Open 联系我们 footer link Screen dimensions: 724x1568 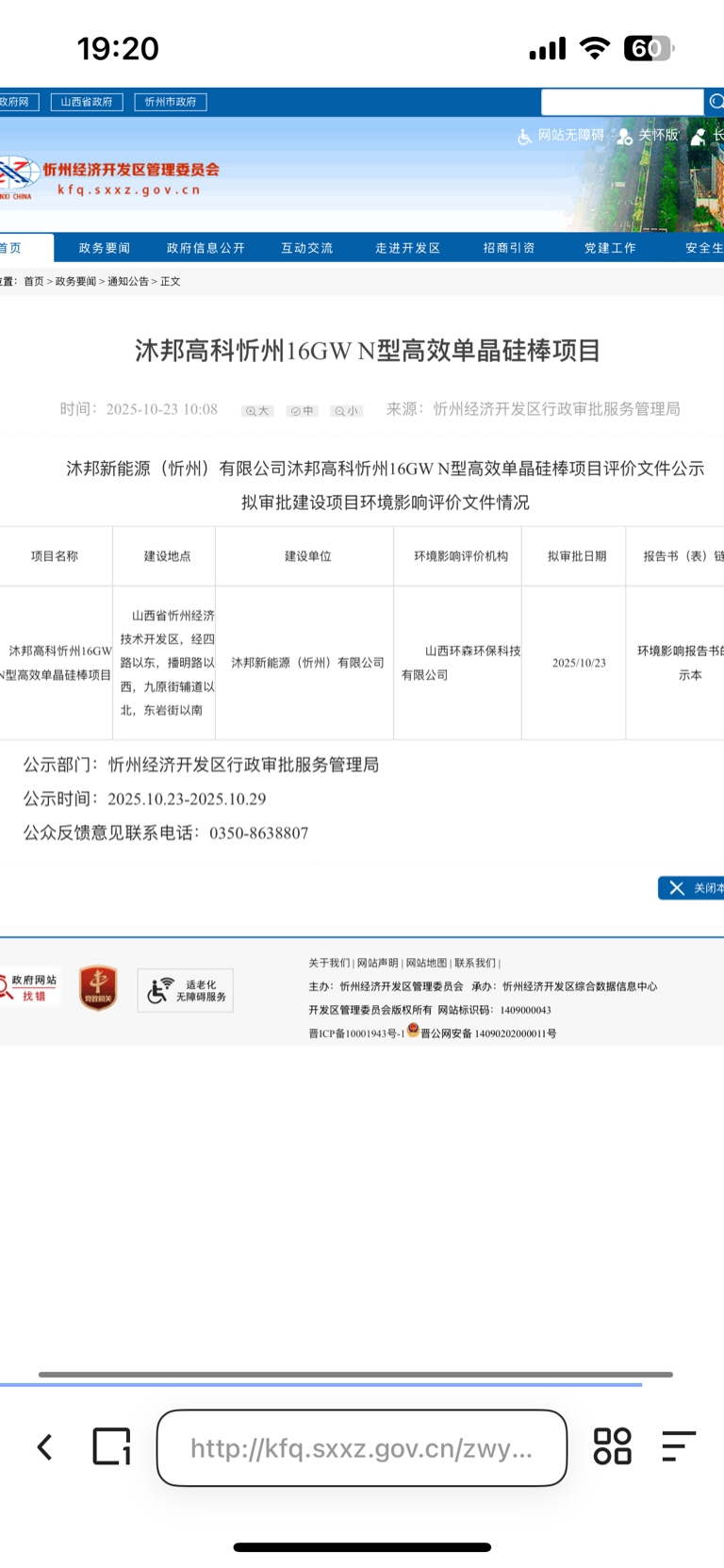[x=475, y=963]
